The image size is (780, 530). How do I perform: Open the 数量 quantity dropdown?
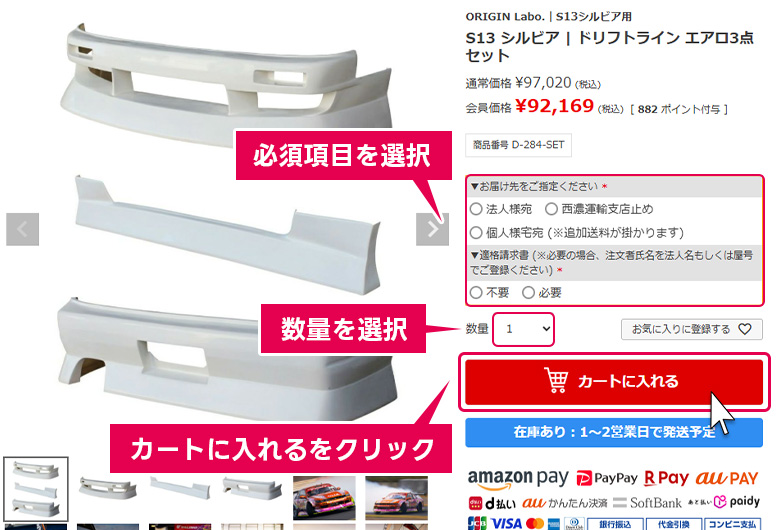tap(523, 329)
